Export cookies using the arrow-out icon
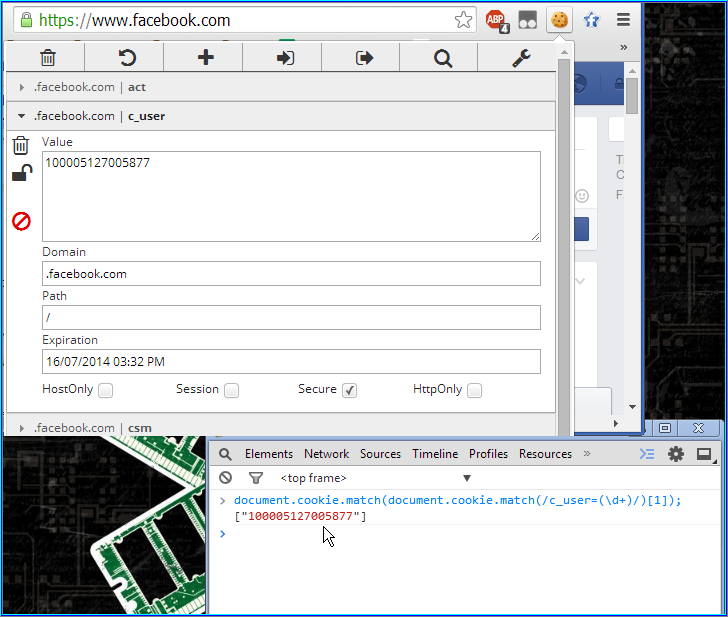728x617 pixels. [364, 58]
